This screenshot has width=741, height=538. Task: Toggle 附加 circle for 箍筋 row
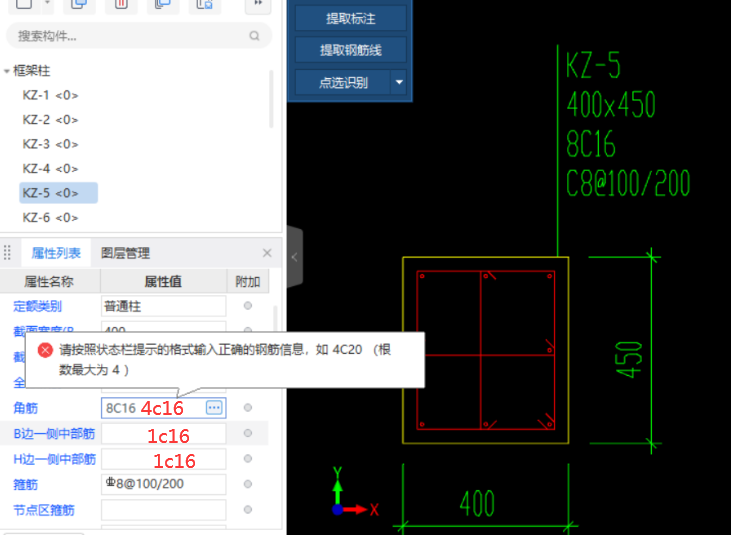248,484
